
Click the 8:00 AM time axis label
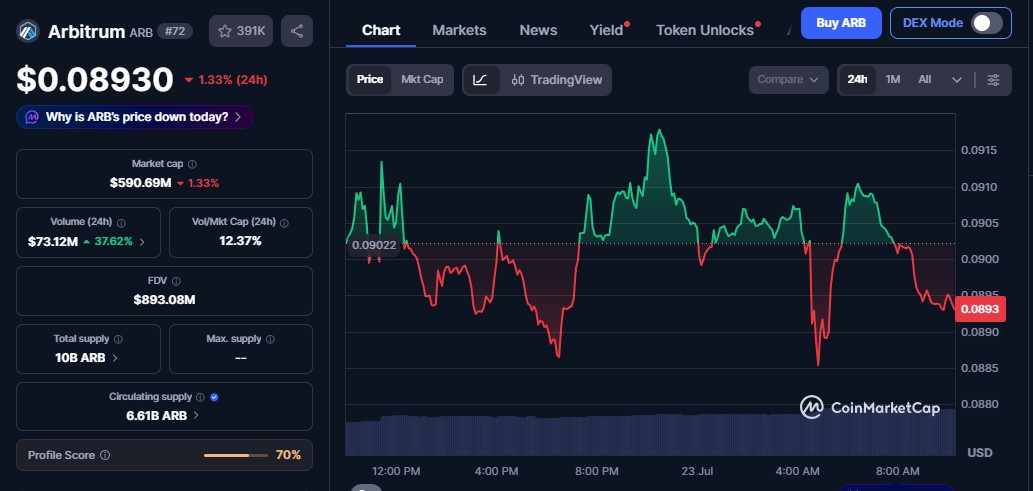(x=897, y=471)
